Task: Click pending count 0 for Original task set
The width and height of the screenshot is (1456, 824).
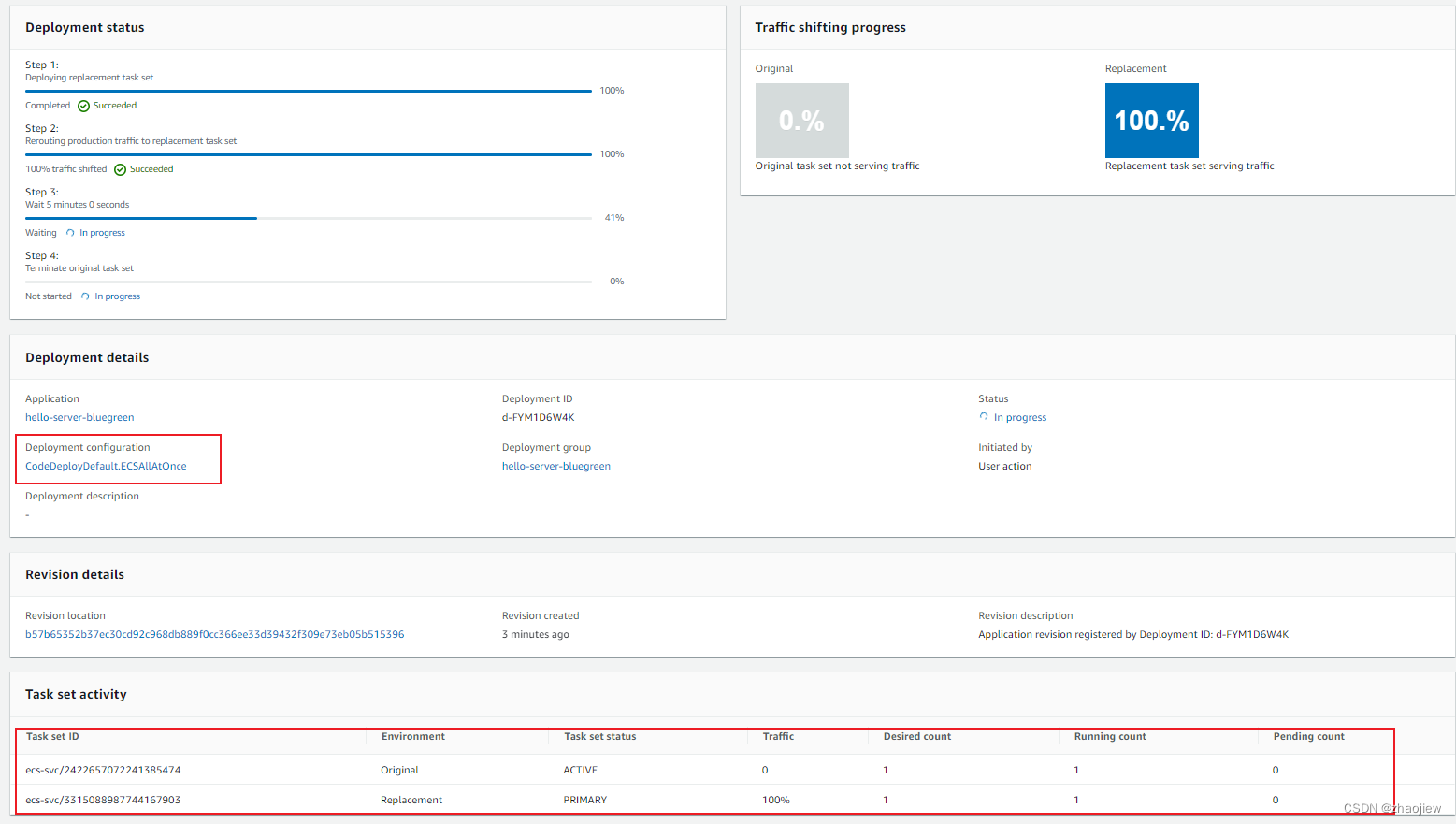Action: point(1276,771)
